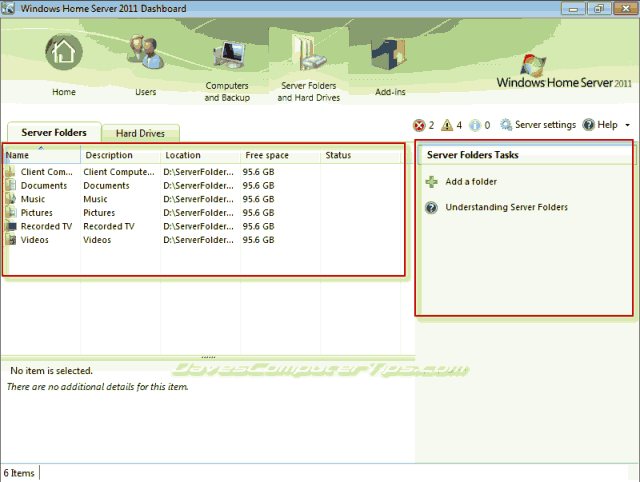Click the blue informational alerts icon
The height and width of the screenshot is (482, 640).
[x=475, y=125]
